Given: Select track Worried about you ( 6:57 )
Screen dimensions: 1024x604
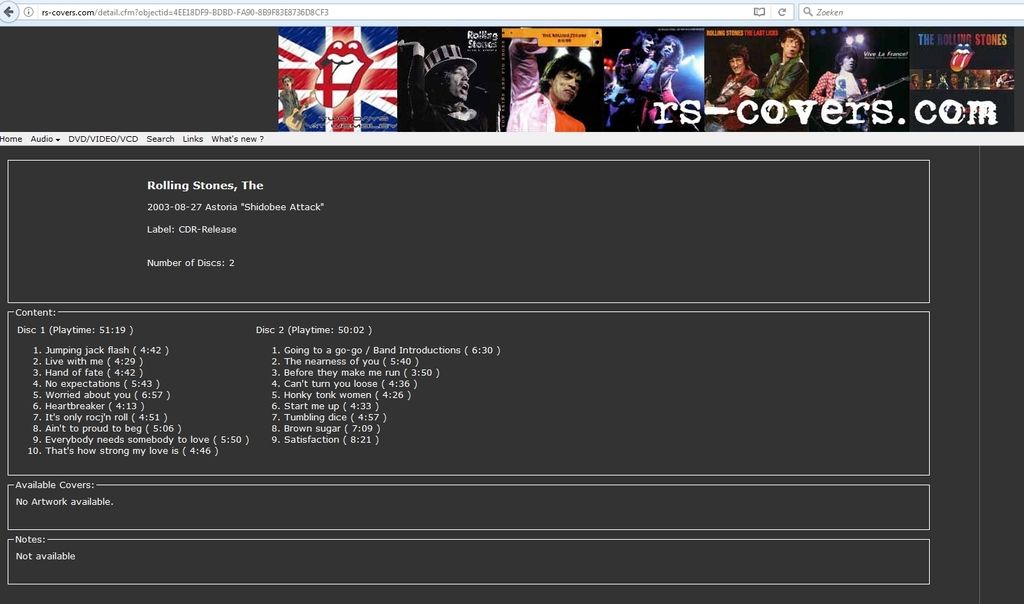Looking at the screenshot, I should [x=107, y=395].
